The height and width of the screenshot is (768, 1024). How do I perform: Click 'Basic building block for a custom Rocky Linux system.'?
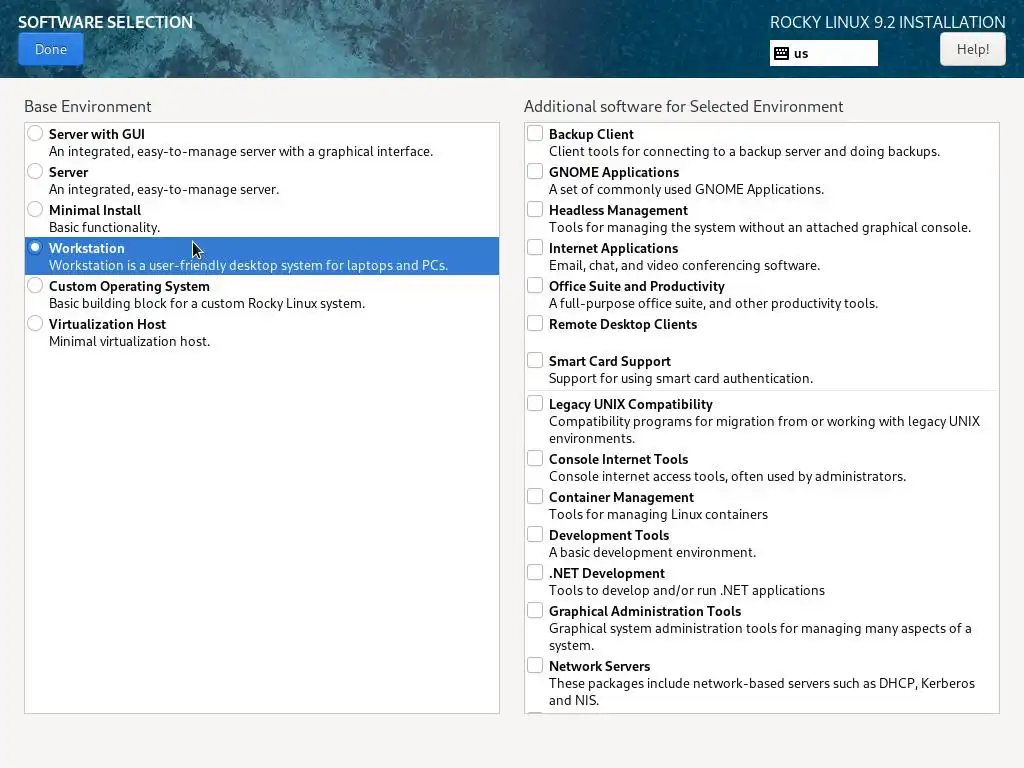point(207,303)
